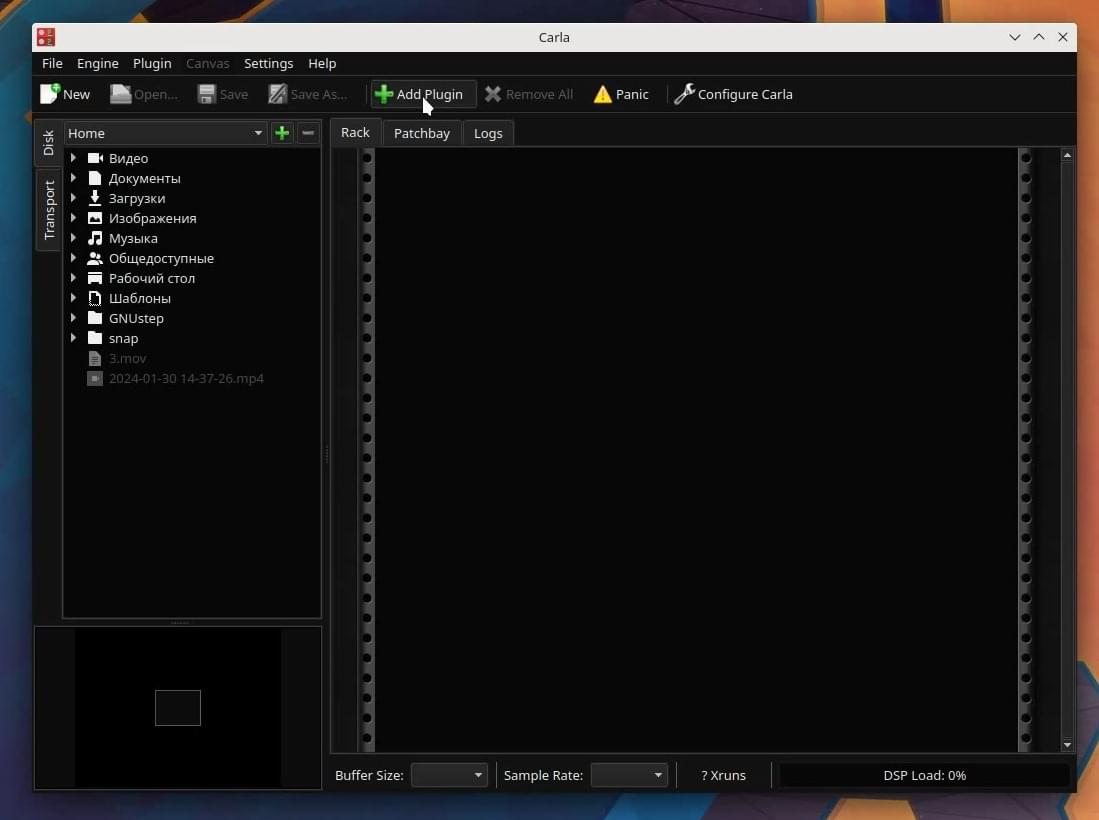Select the 3.mov file name
This screenshot has height=820, width=1099.
pos(128,358)
